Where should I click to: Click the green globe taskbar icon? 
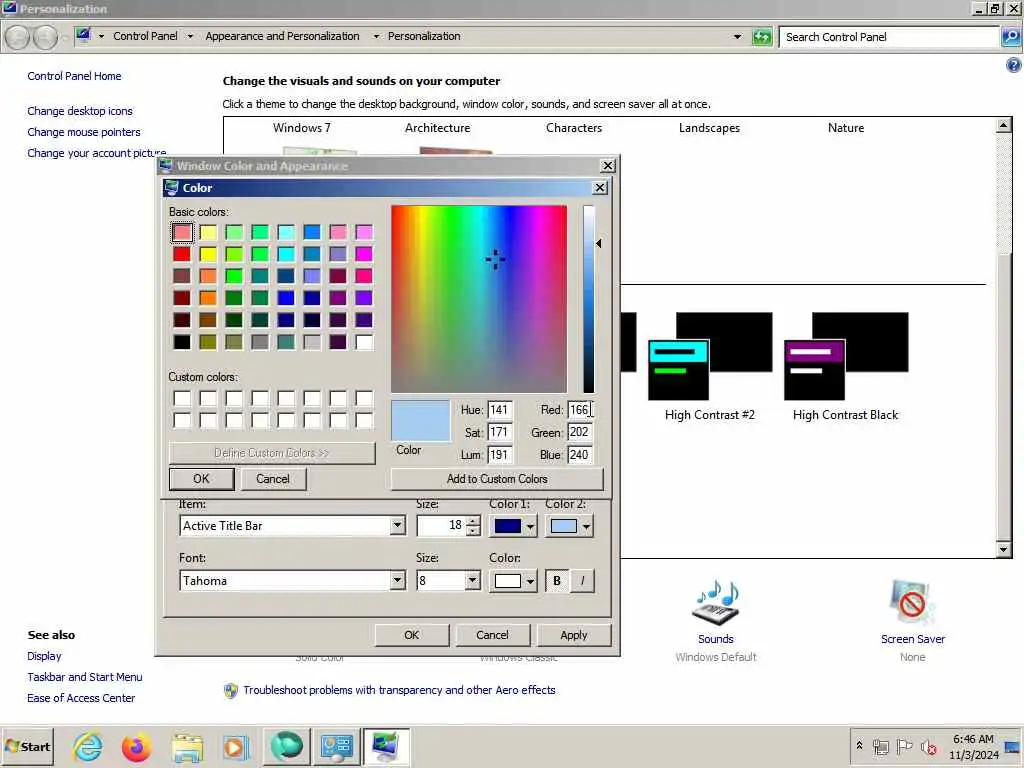click(286, 746)
